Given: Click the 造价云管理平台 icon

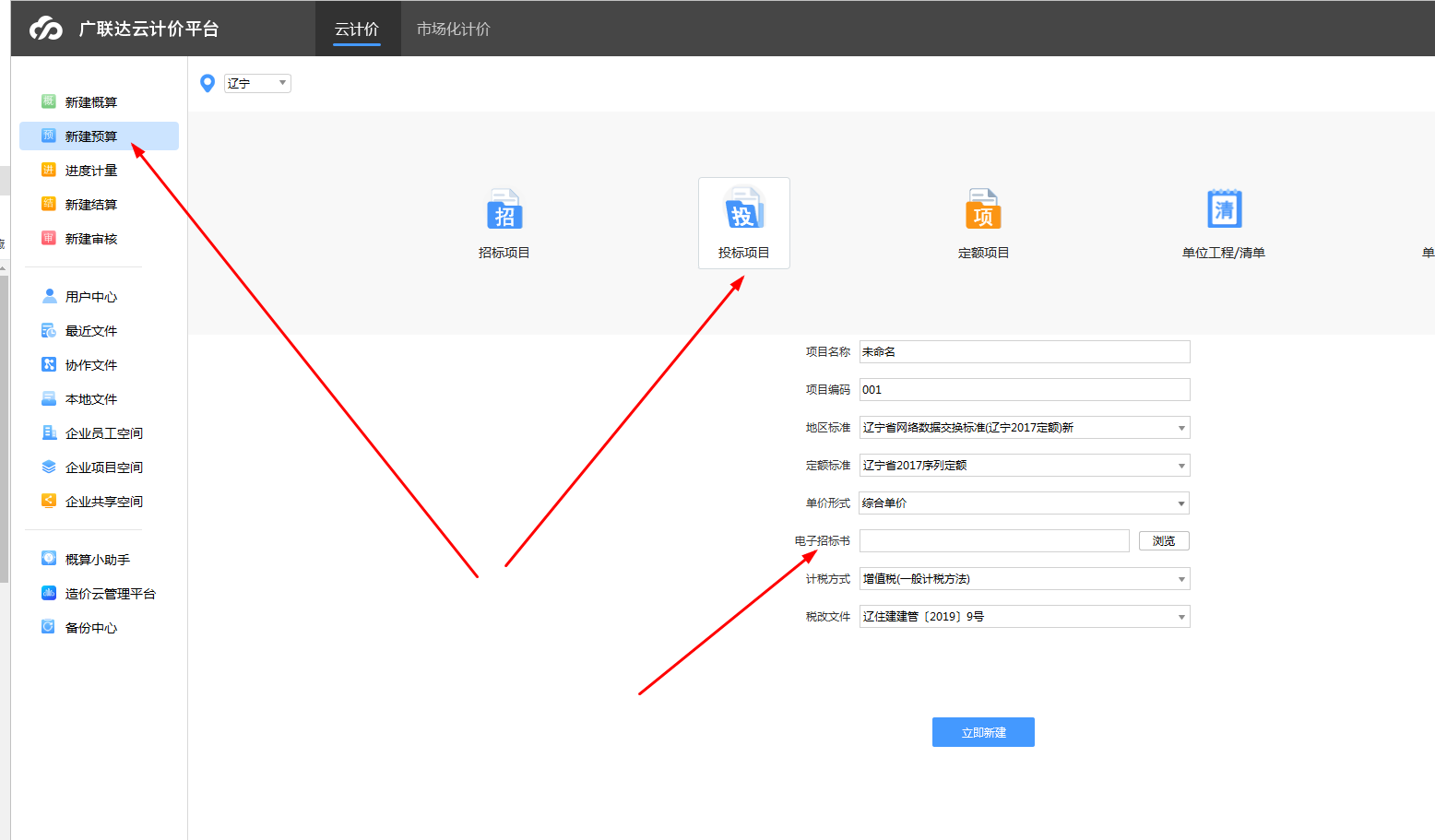Looking at the screenshot, I should pyautogui.click(x=49, y=593).
